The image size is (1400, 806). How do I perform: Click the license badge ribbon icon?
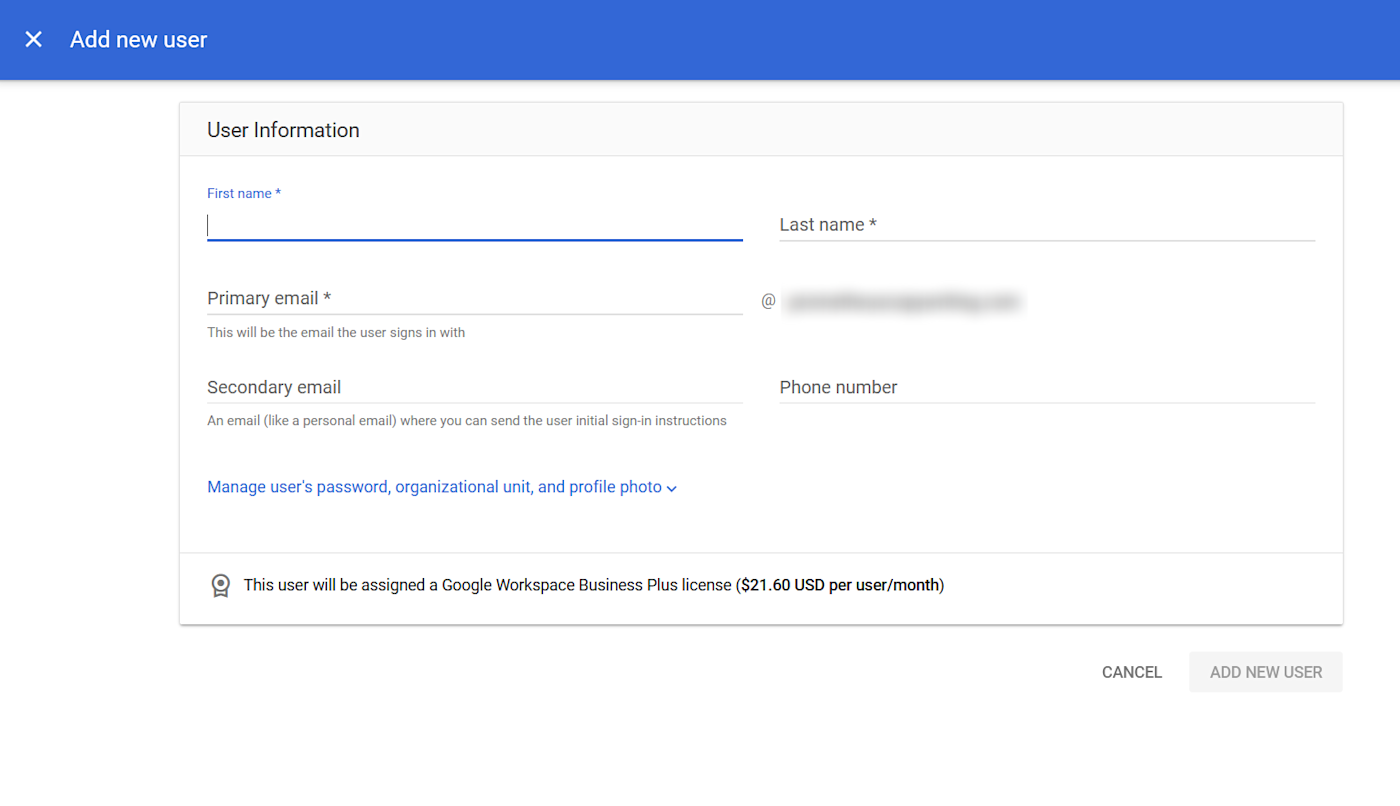pyautogui.click(x=220, y=585)
